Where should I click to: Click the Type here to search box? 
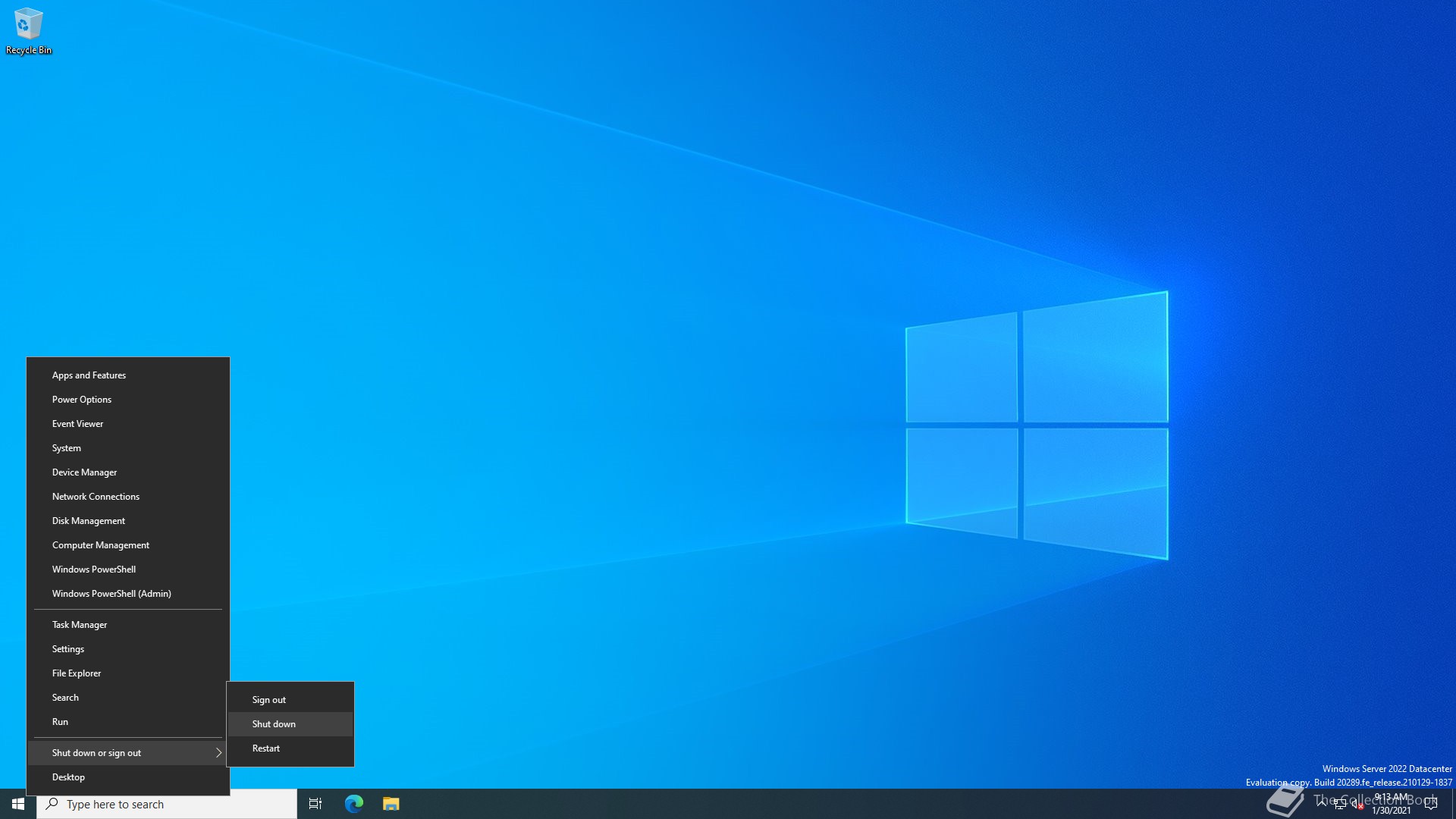coord(167,804)
